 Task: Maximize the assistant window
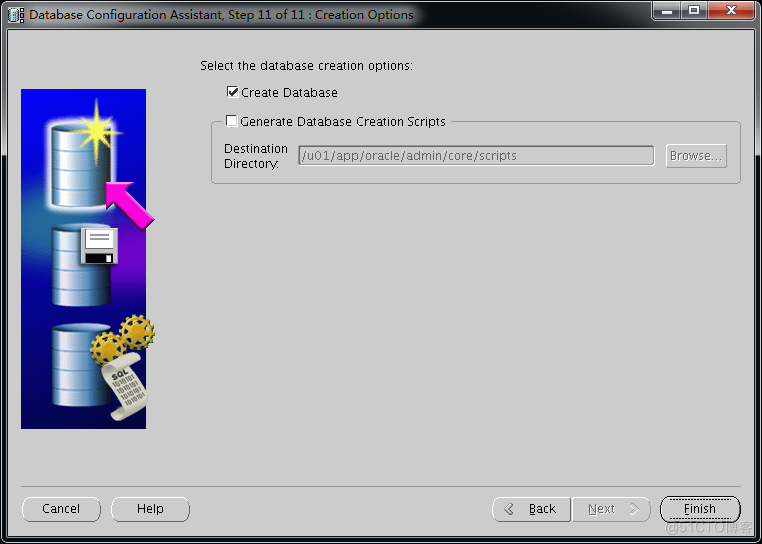694,10
